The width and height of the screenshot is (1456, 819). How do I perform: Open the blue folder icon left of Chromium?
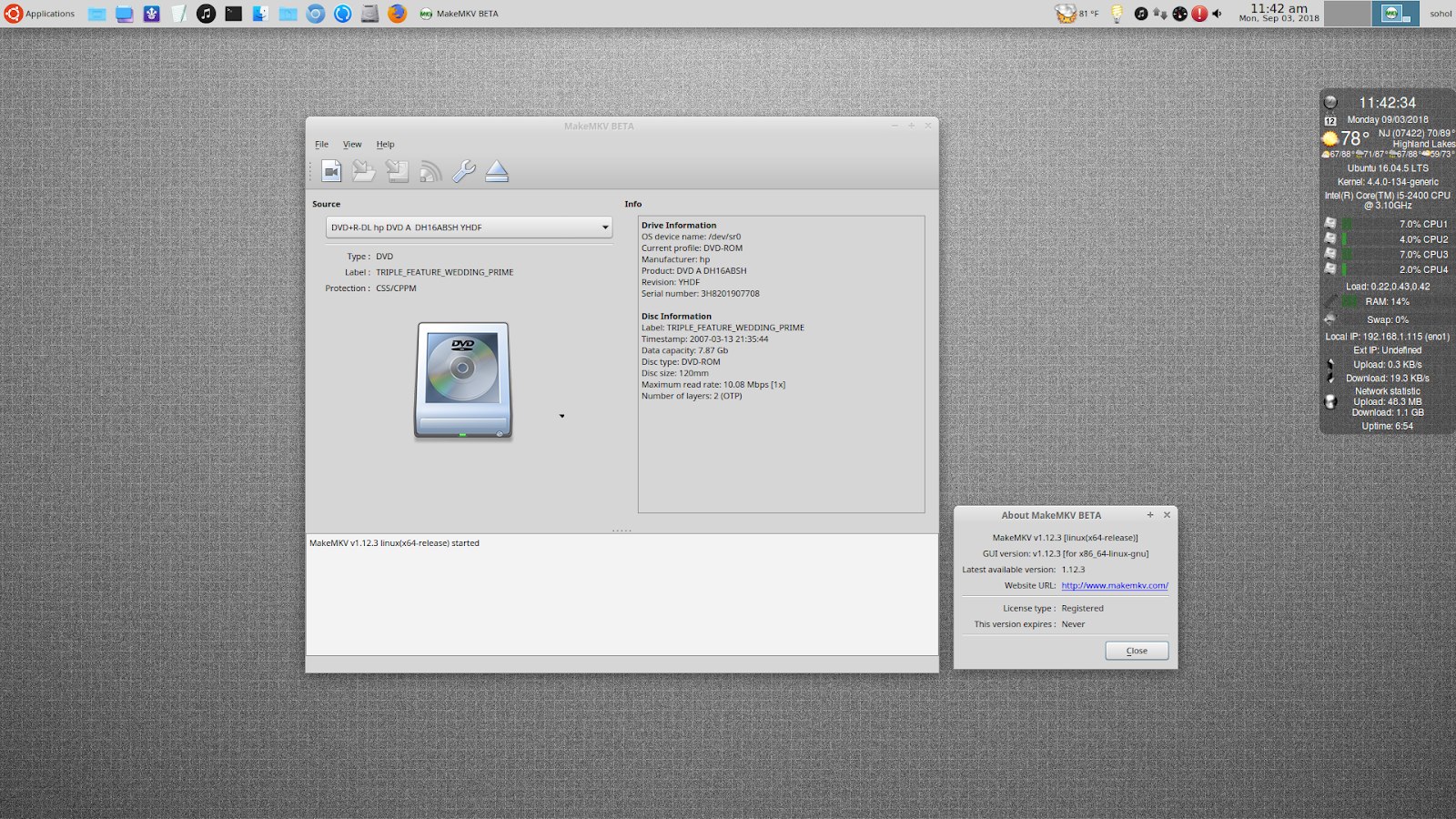(x=288, y=14)
